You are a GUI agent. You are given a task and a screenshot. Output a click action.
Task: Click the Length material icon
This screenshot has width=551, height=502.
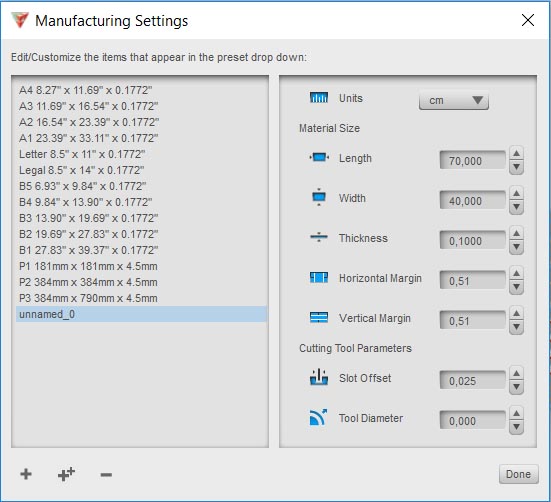[x=319, y=157]
